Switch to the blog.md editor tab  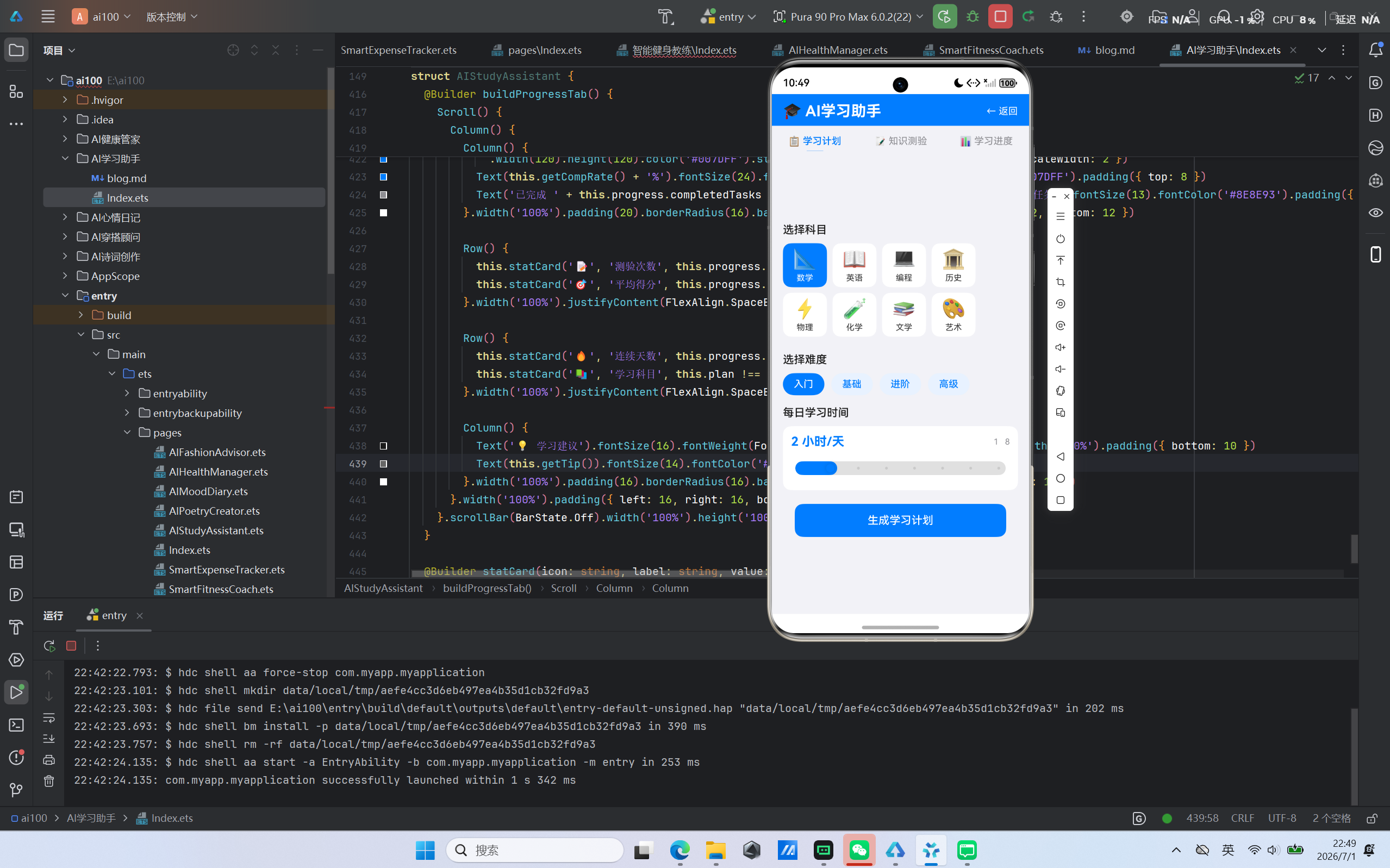point(1106,50)
